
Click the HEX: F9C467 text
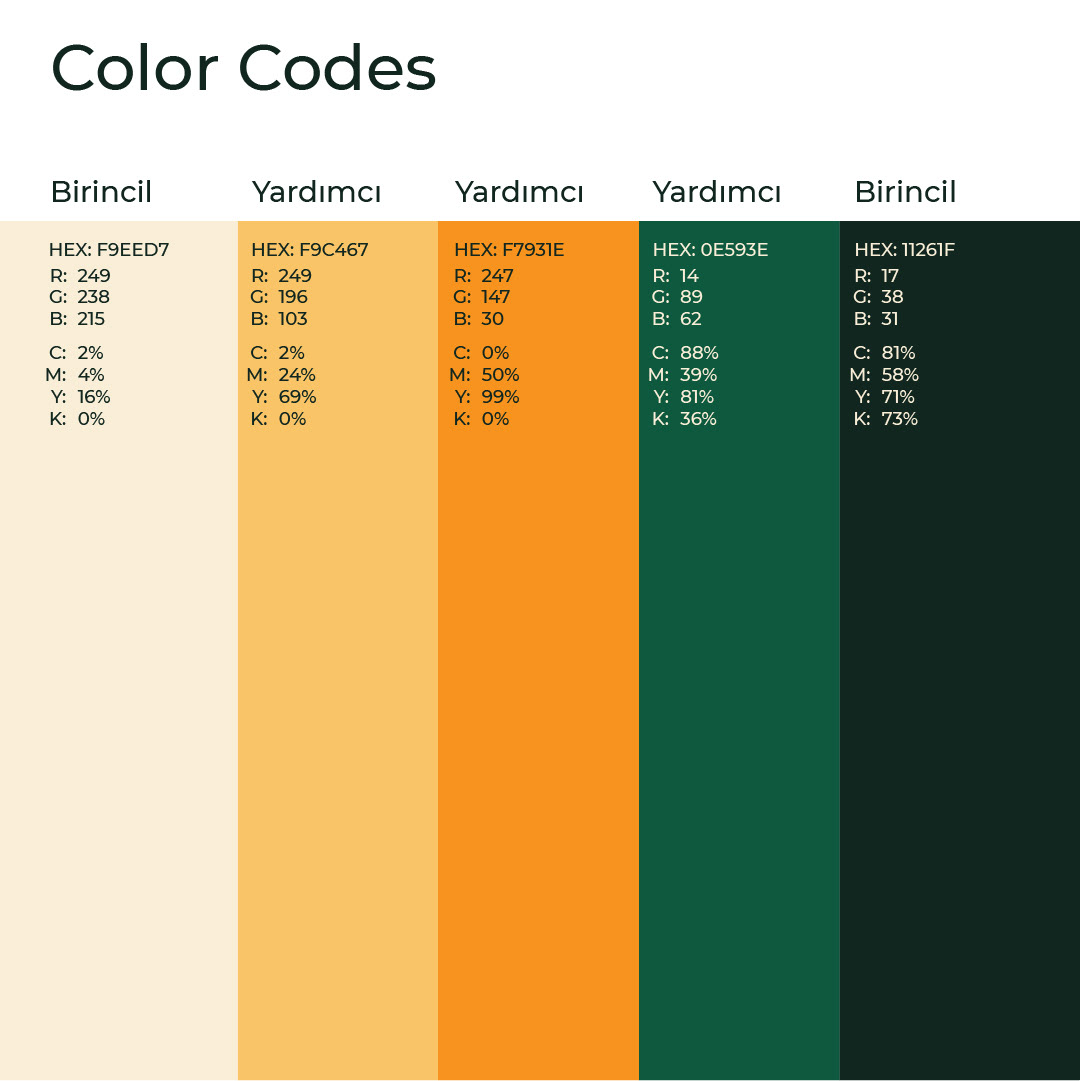[x=310, y=250]
